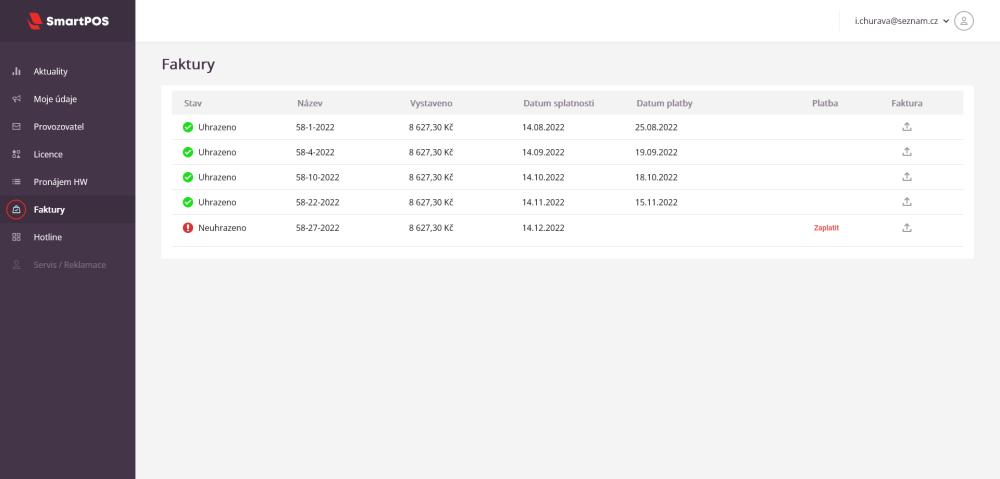Click the Stav column header
1000x479 pixels.
[x=193, y=103]
